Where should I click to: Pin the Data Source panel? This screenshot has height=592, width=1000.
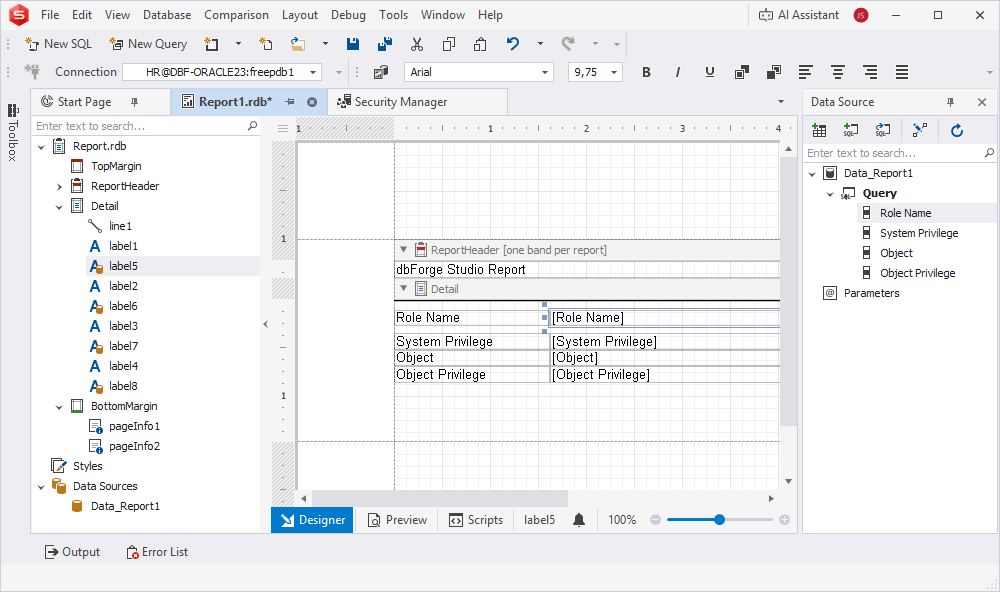(950, 102)
